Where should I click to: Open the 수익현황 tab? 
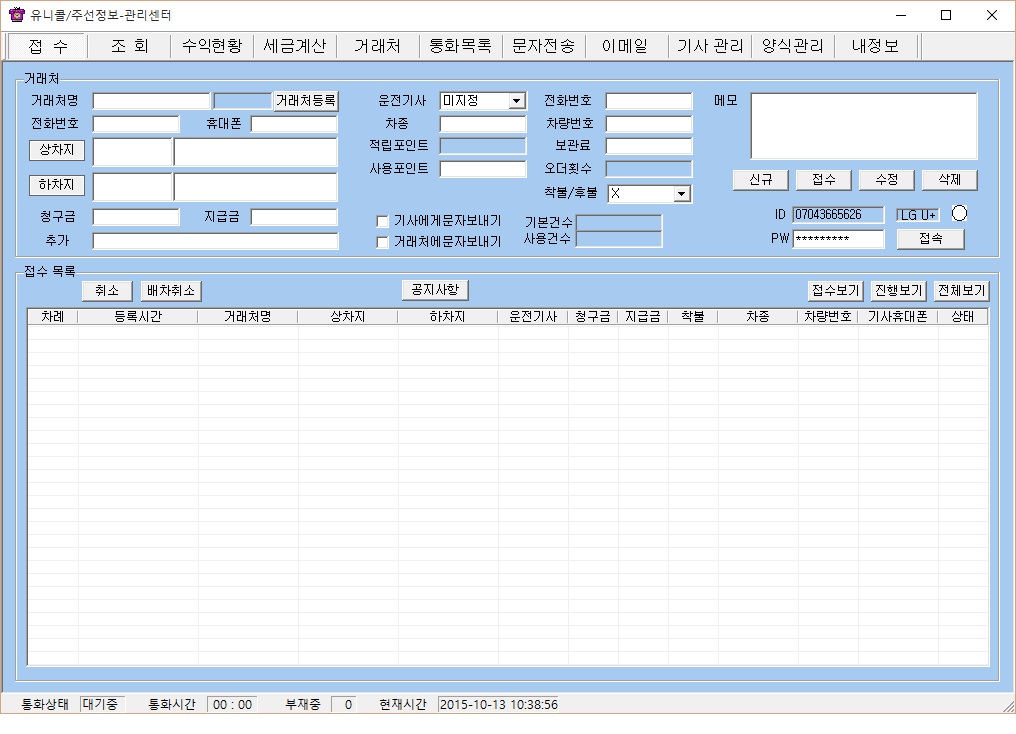tap(212, 46)
